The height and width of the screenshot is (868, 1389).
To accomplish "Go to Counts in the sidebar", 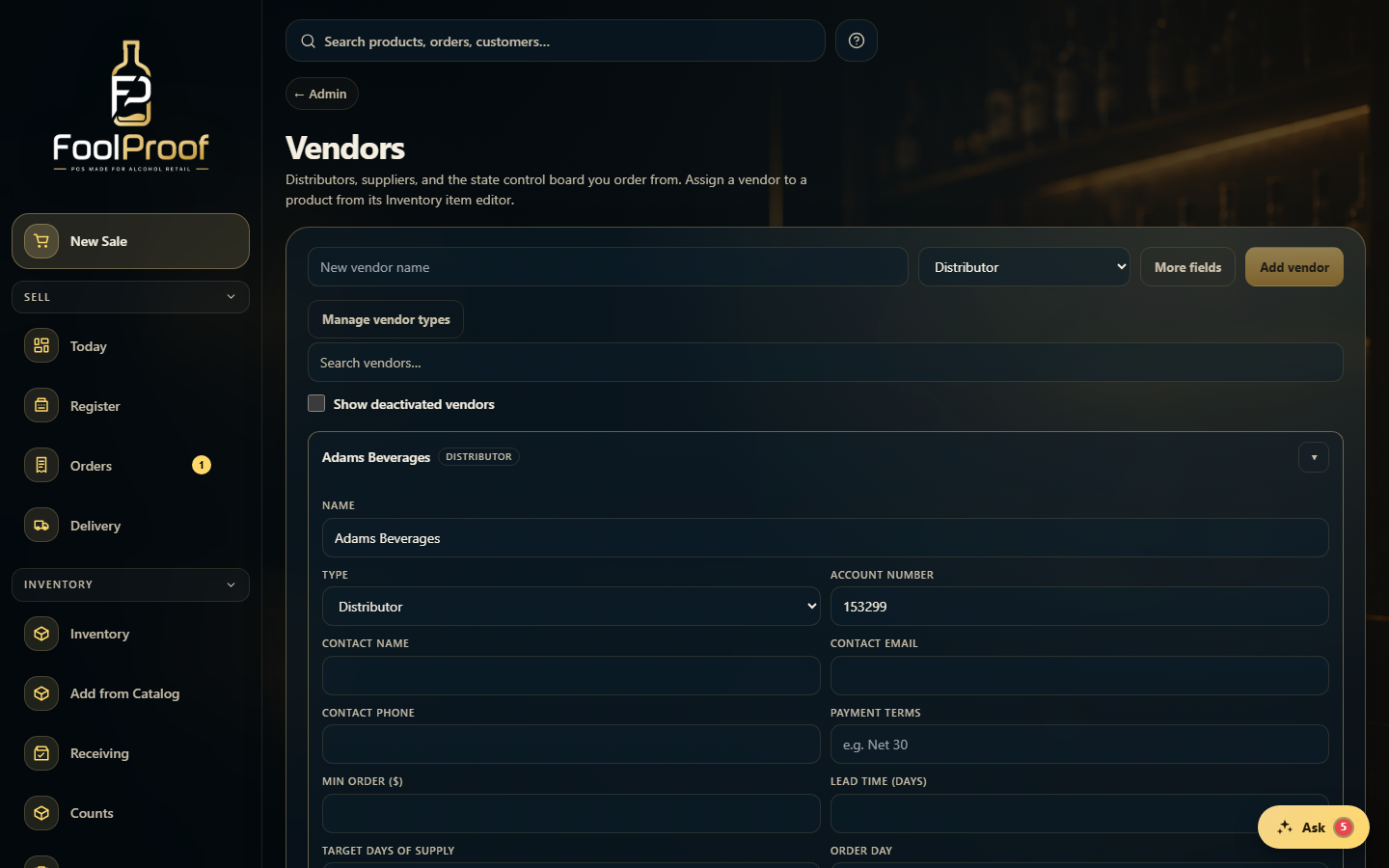I will click(x=130, y=812).
